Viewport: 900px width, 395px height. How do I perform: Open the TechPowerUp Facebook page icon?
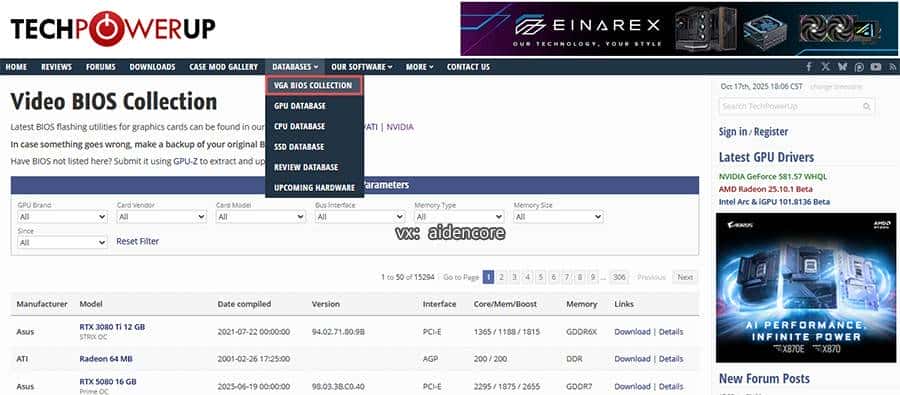coord(809,67)
